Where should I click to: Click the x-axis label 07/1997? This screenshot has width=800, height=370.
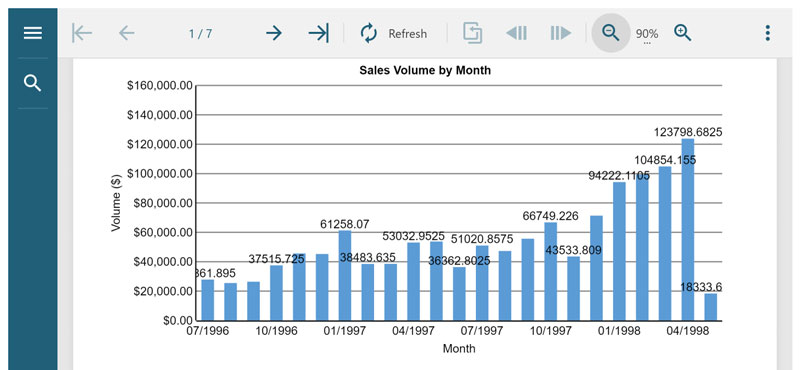point(482,331)
